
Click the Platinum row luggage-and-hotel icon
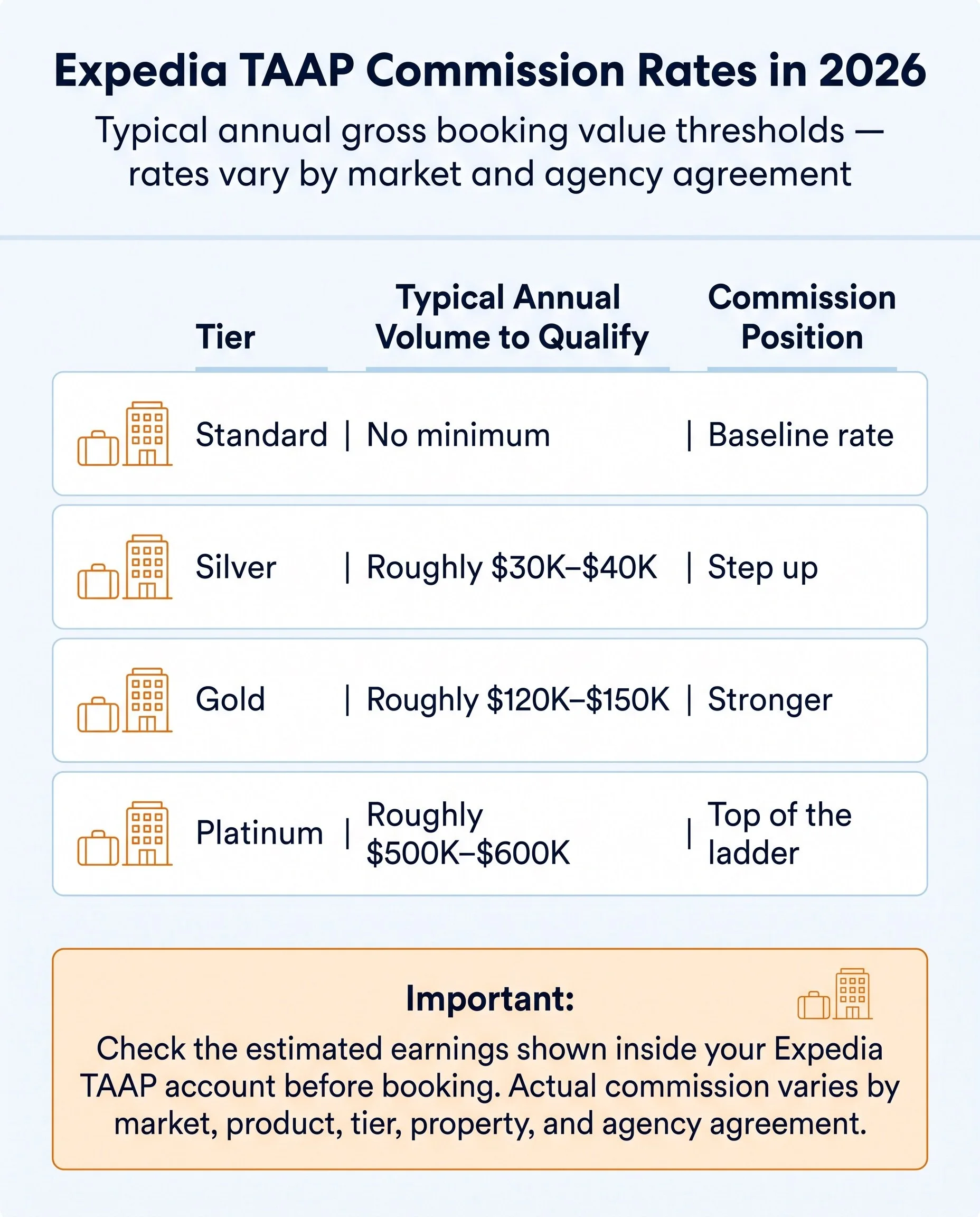pyautogui.click(x=125, y=834)
